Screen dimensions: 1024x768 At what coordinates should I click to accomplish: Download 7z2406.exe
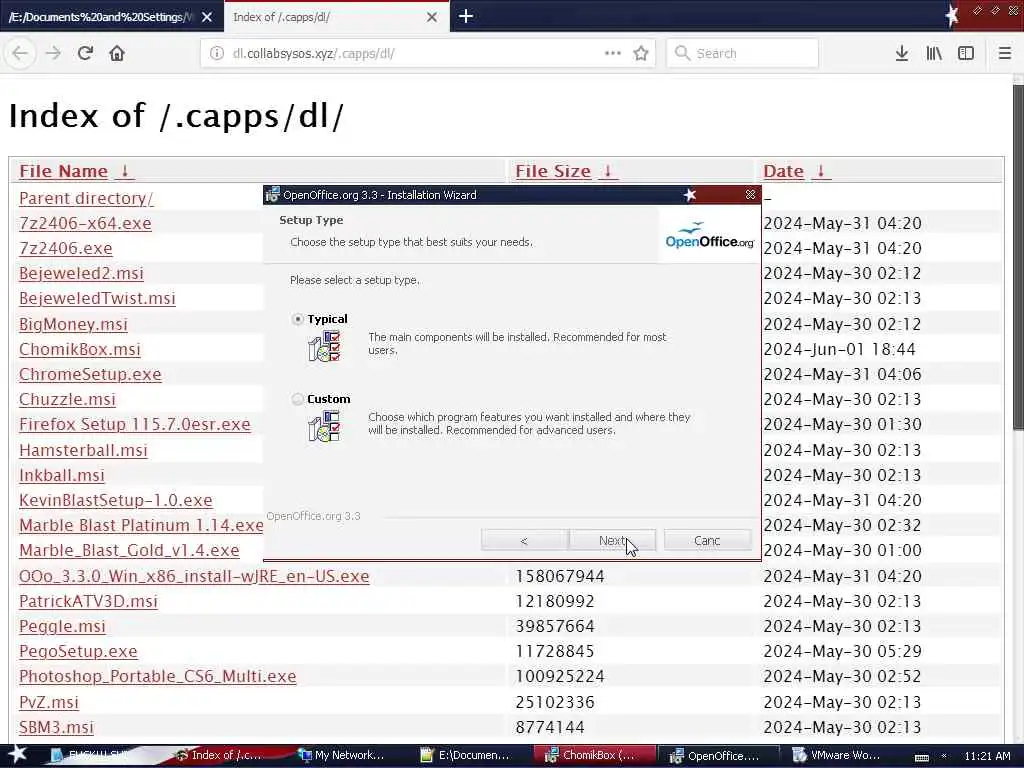click(65, 248)
